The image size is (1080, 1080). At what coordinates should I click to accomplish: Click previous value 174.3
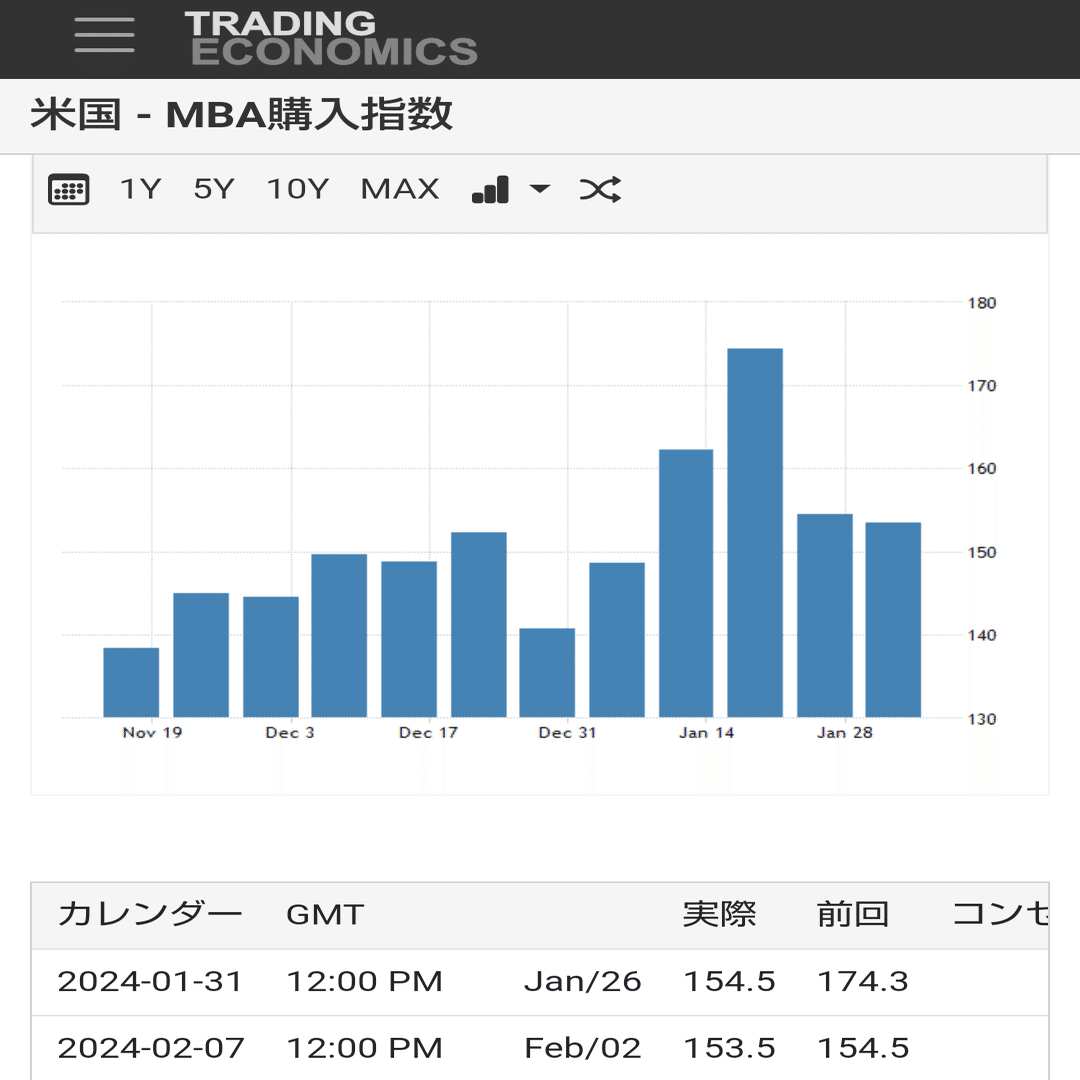coord(863,982)
